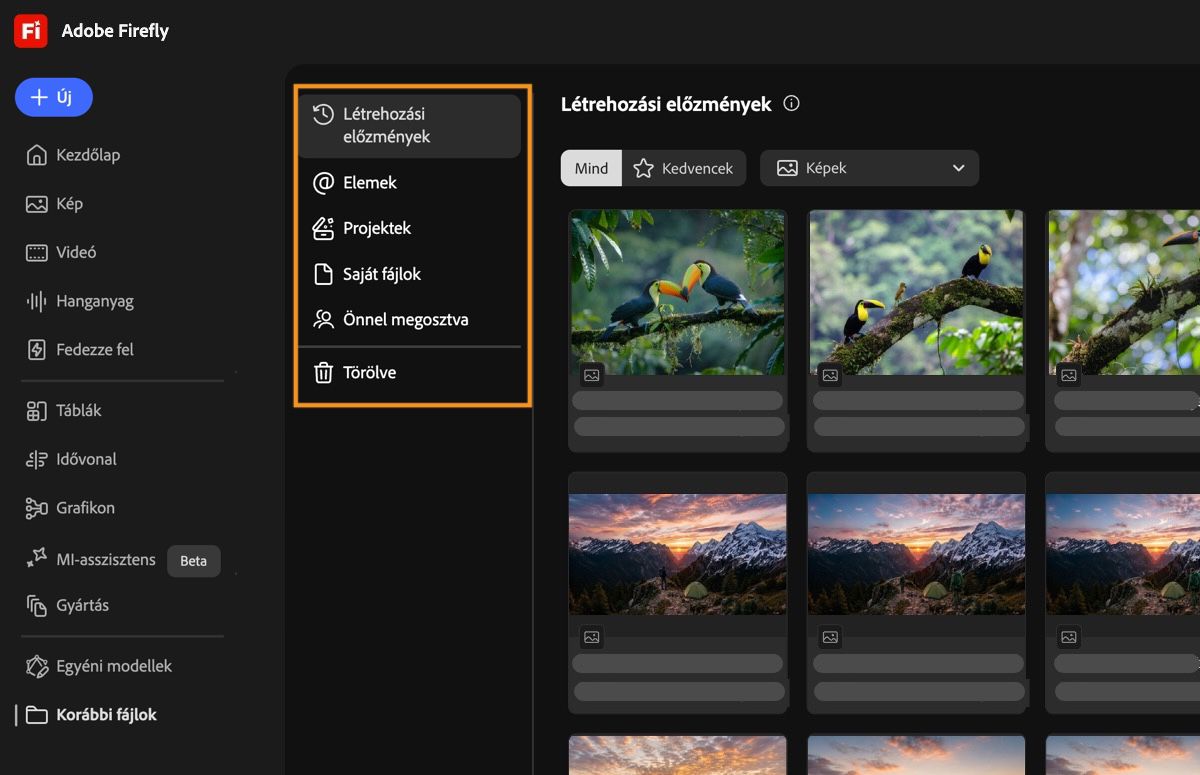This screenshot has height=775, width=1200.
Task: Click the Projektek icon
Action: 323,228
